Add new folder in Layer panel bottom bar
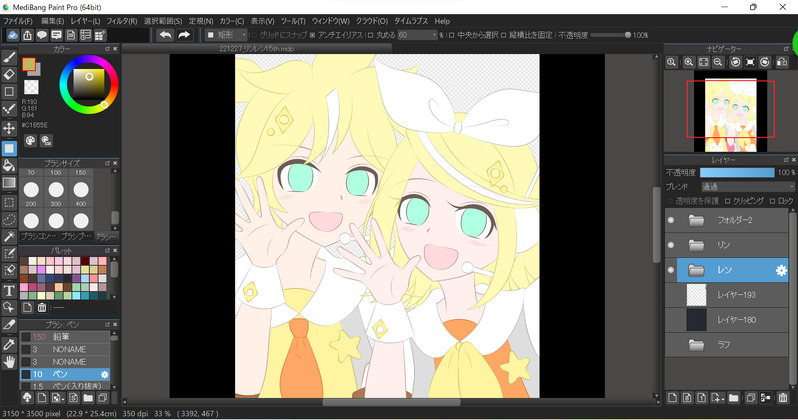 (x=733, y=398)
